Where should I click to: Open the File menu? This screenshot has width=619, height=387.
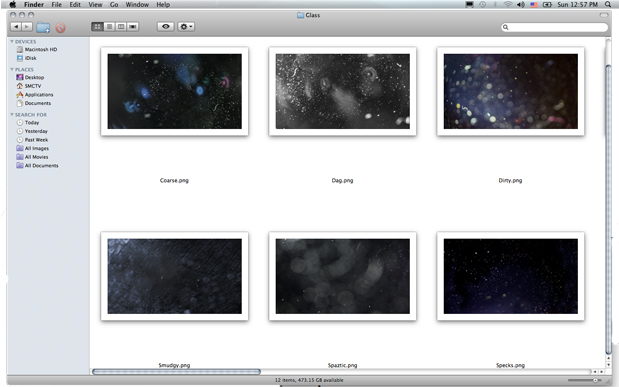coord(56,5)
